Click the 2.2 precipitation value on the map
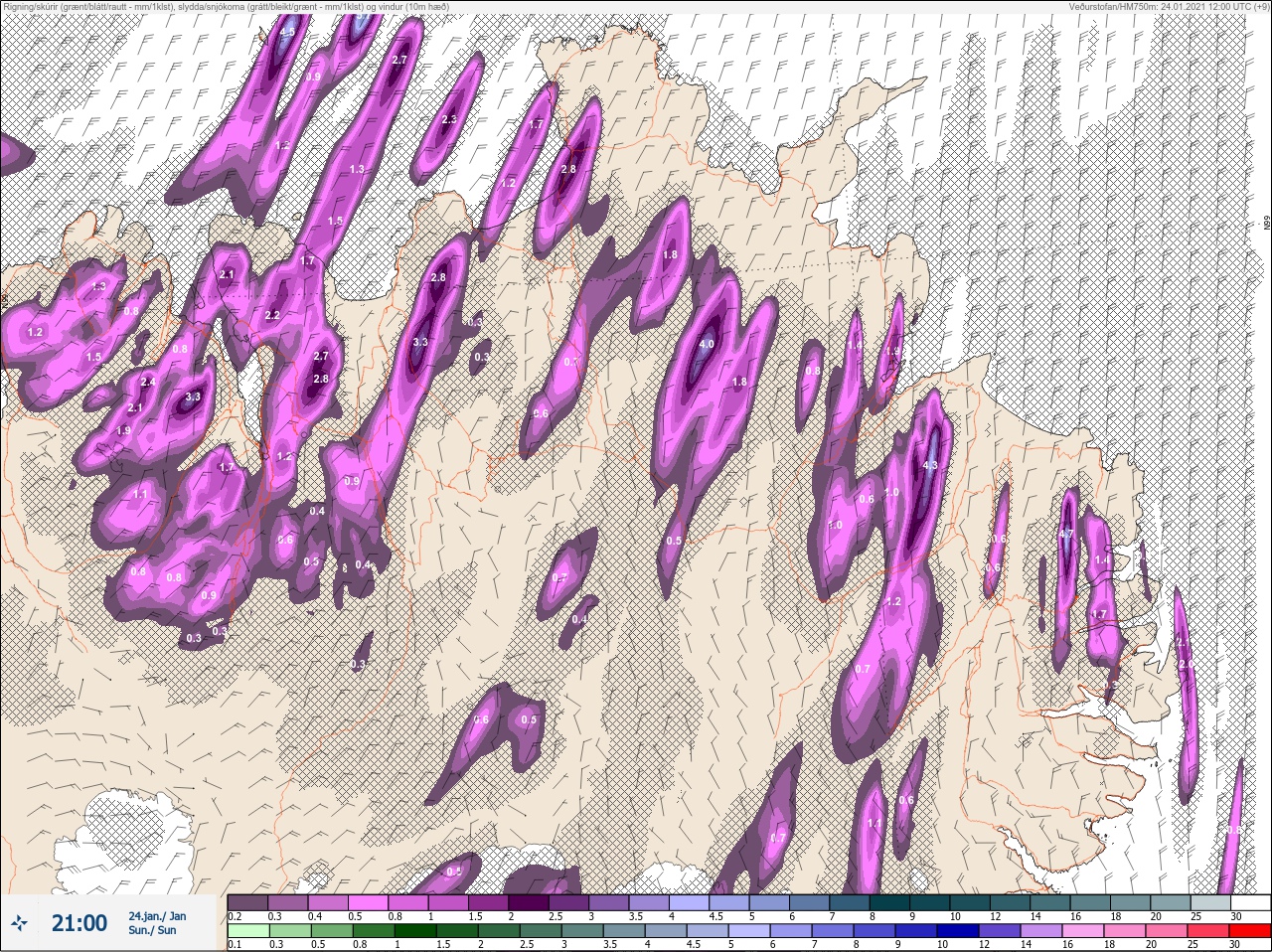The image size is (1272, 952). pos(272,315)
